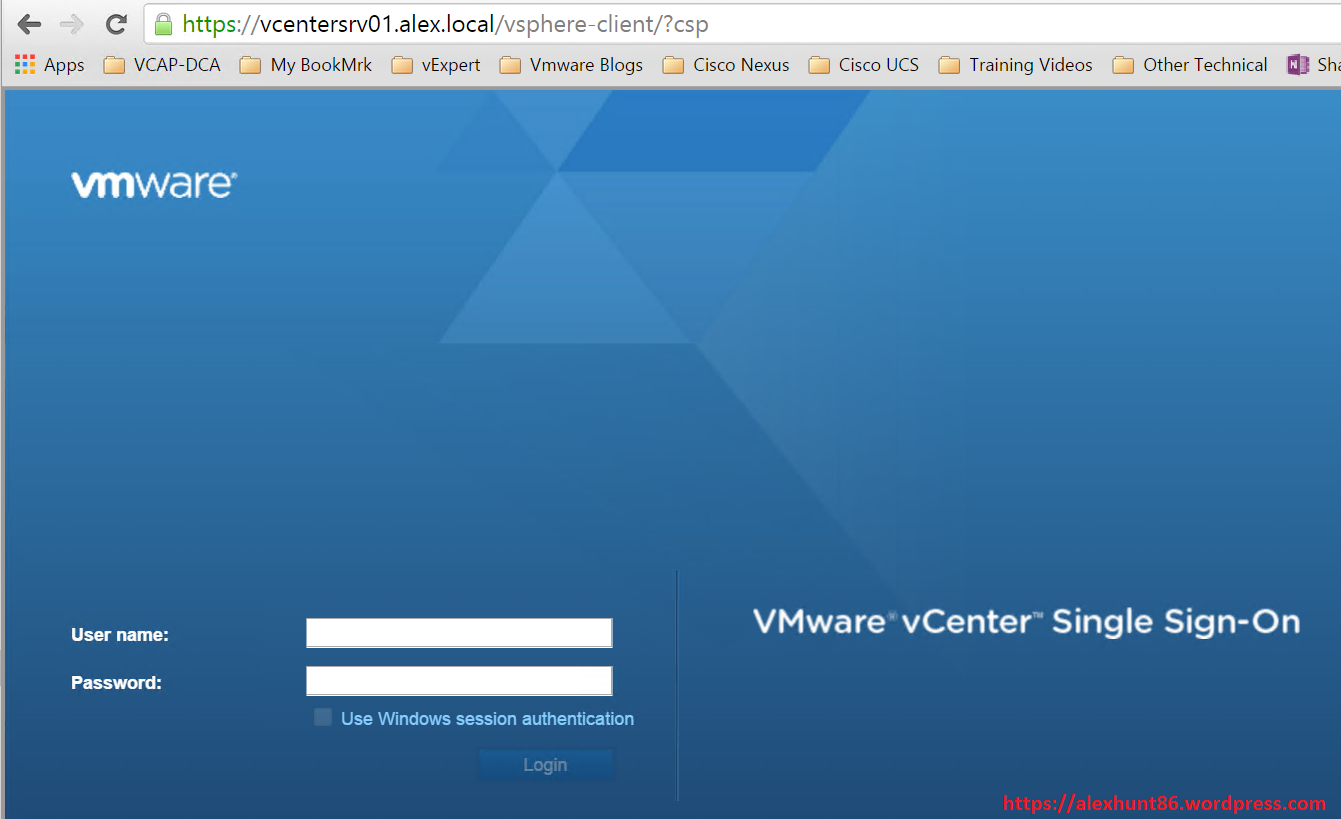The image size is (1341, 819).
Task: Click the browser forward arrow
Action: [72, 24]
